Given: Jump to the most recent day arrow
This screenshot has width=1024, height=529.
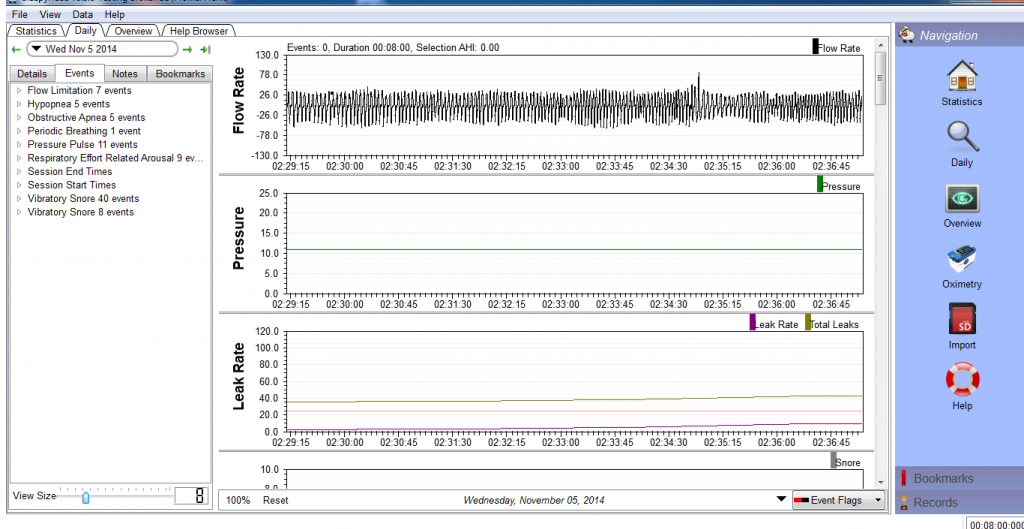Looking at the screenshot, I should [x=205, y=49].
